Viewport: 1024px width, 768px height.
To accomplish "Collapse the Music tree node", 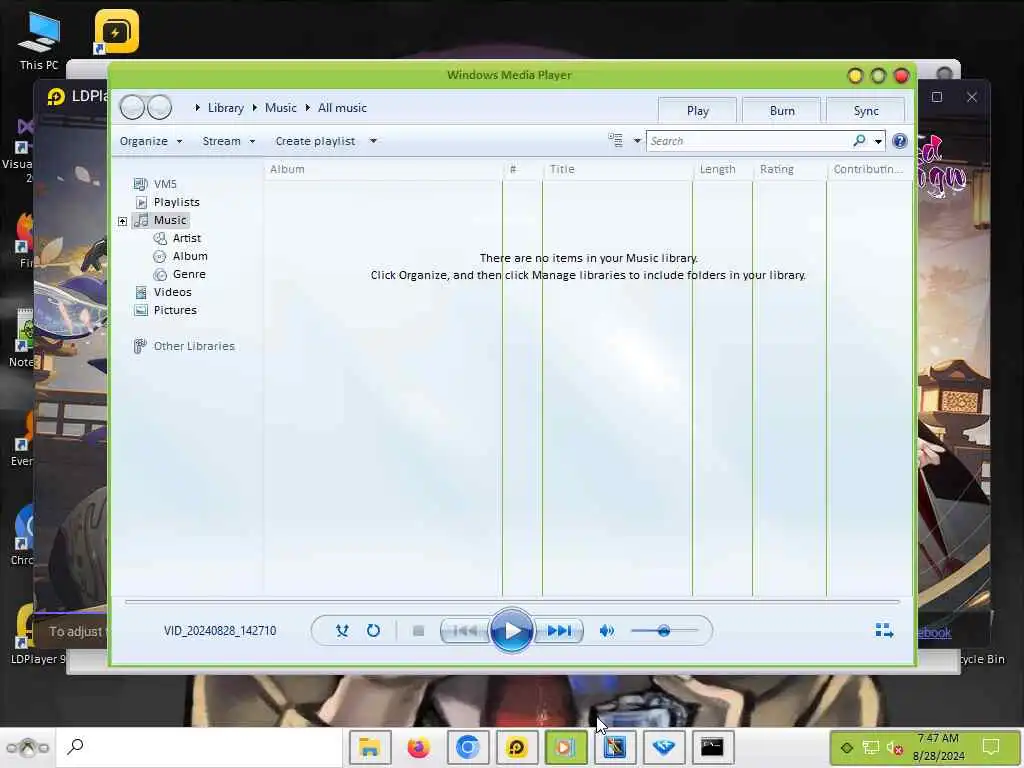I will click(x=122, y=221).
